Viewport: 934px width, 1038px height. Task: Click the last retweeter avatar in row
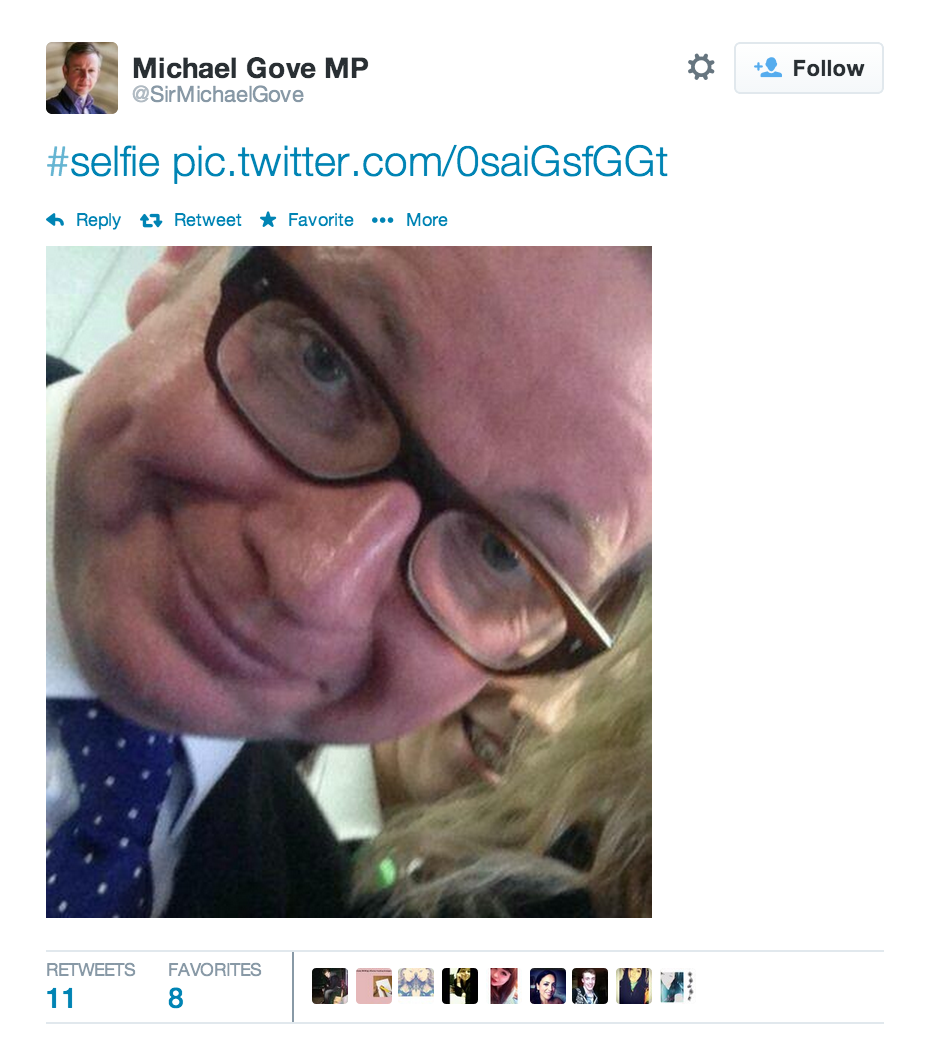(x=677, y=986)
